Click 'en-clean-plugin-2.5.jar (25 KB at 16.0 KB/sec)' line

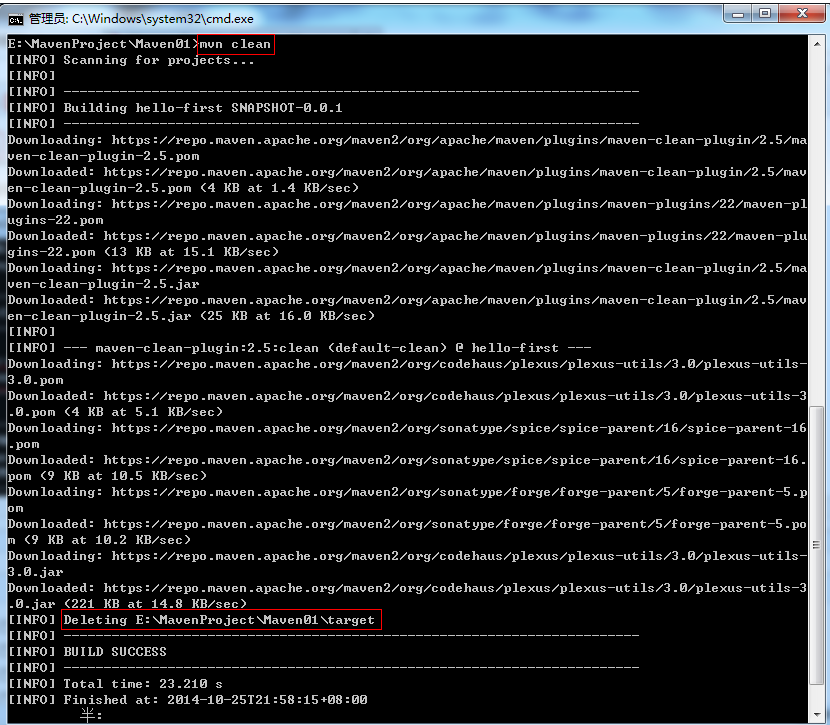pyautogui.click(x=191, y=316)
